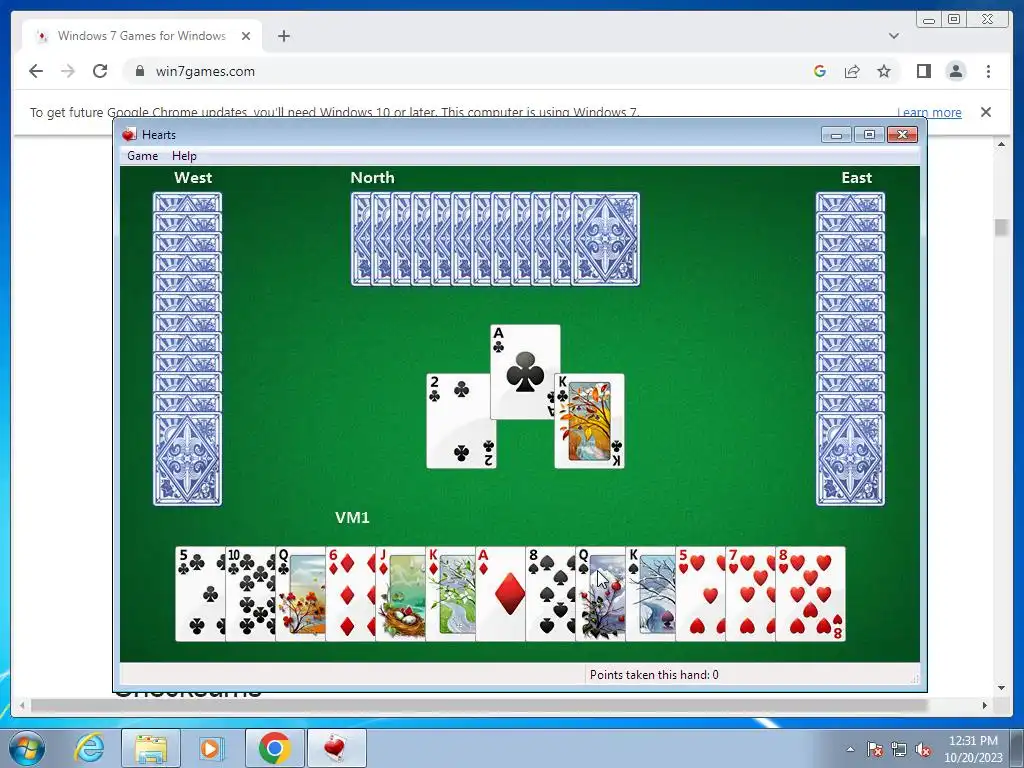Open Chrome three-dot menu
Viewport: 1024px width, 768px height.
988,71
